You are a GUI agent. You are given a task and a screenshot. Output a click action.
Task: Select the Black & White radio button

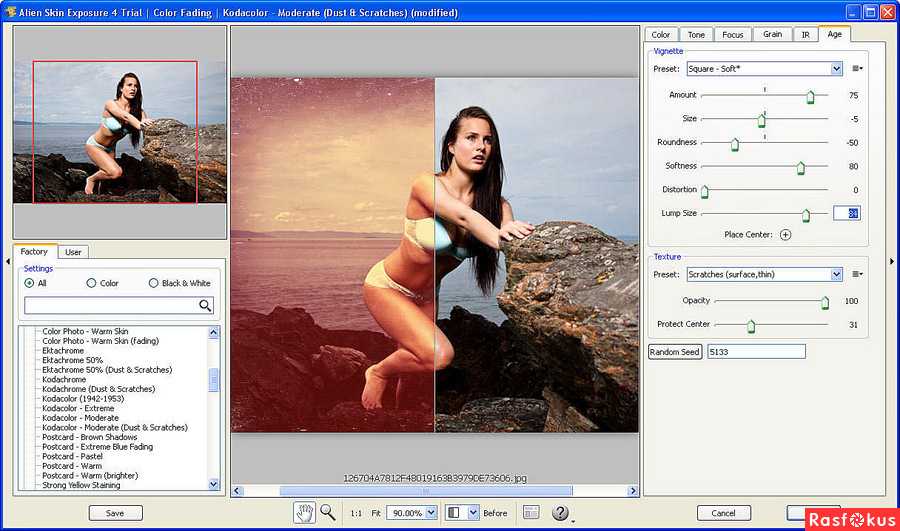point(153,283)
